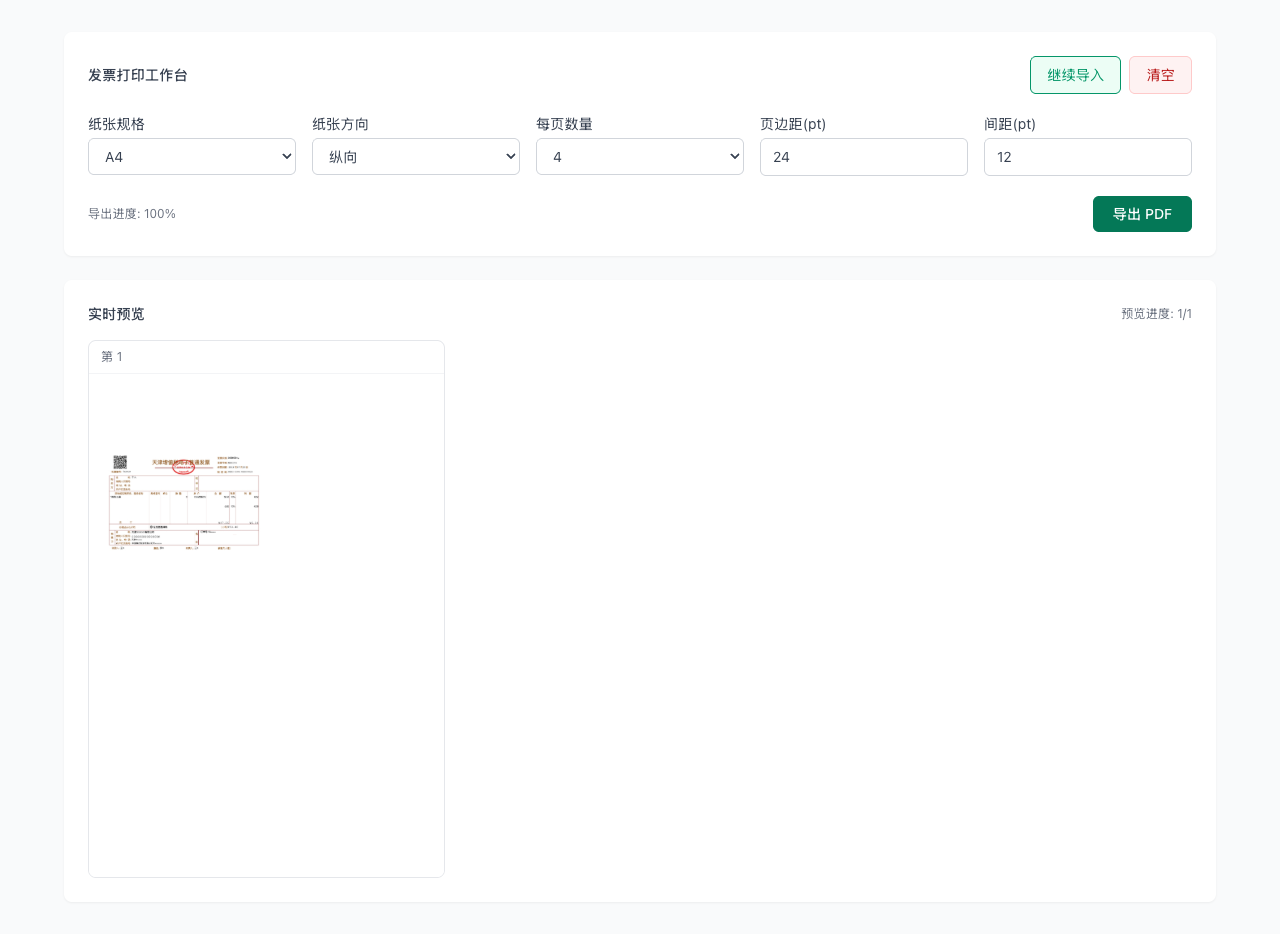Click into the 间距(pt) input field
This screenshot has width=1280, height=934.
[x=1088, y=157]
